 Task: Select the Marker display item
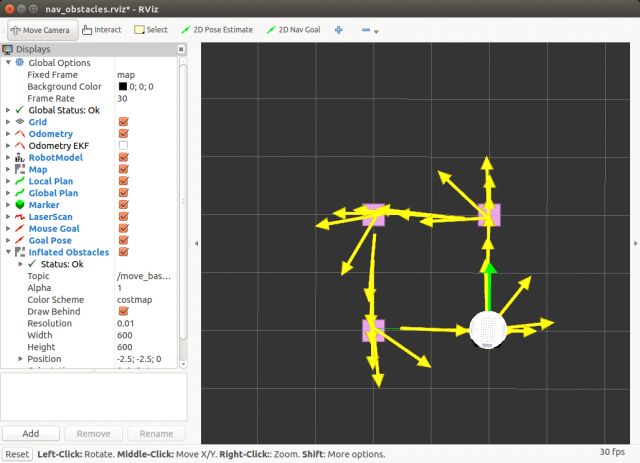44,205
